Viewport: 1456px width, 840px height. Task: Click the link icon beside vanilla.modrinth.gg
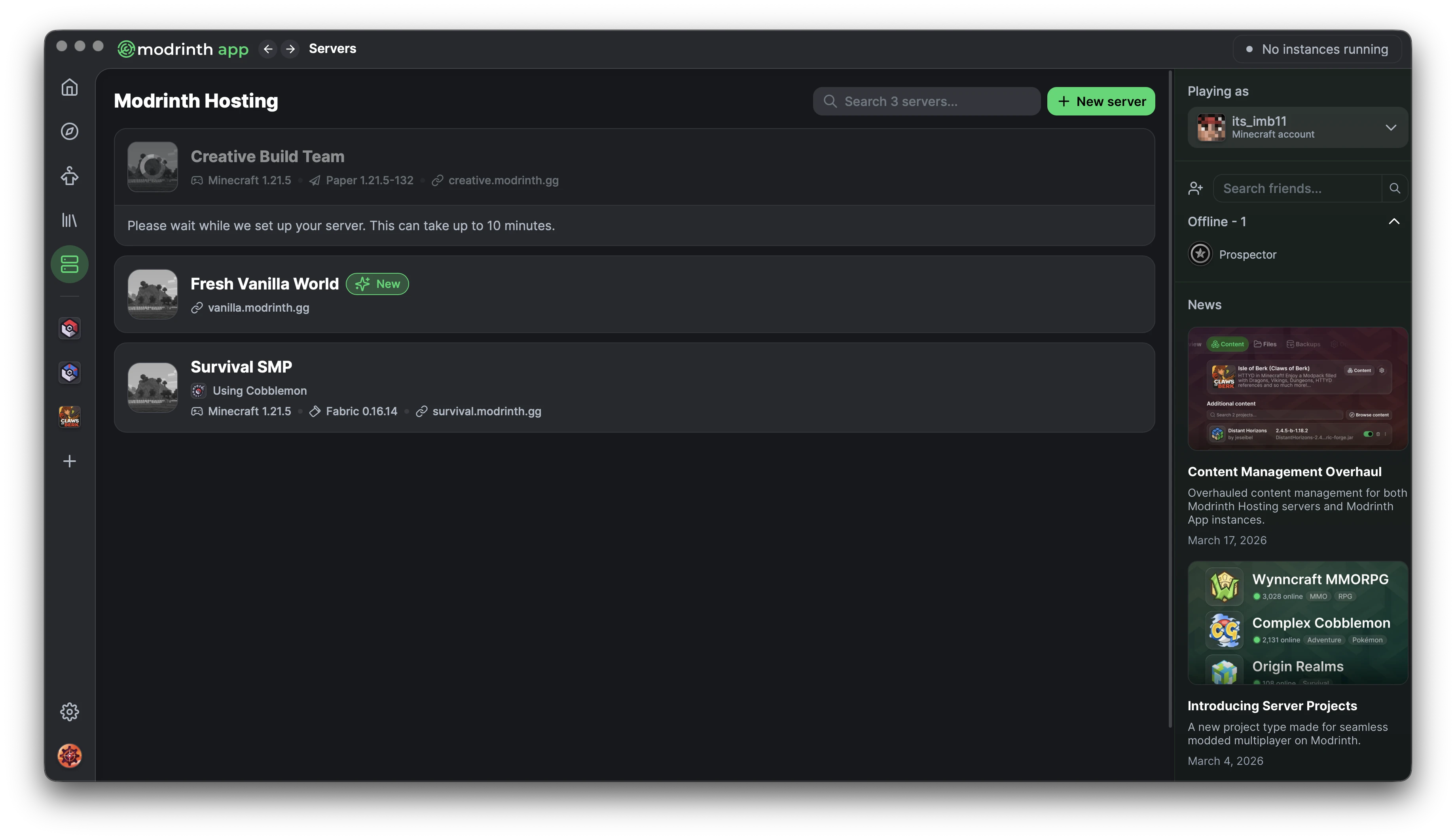[197, 308]
